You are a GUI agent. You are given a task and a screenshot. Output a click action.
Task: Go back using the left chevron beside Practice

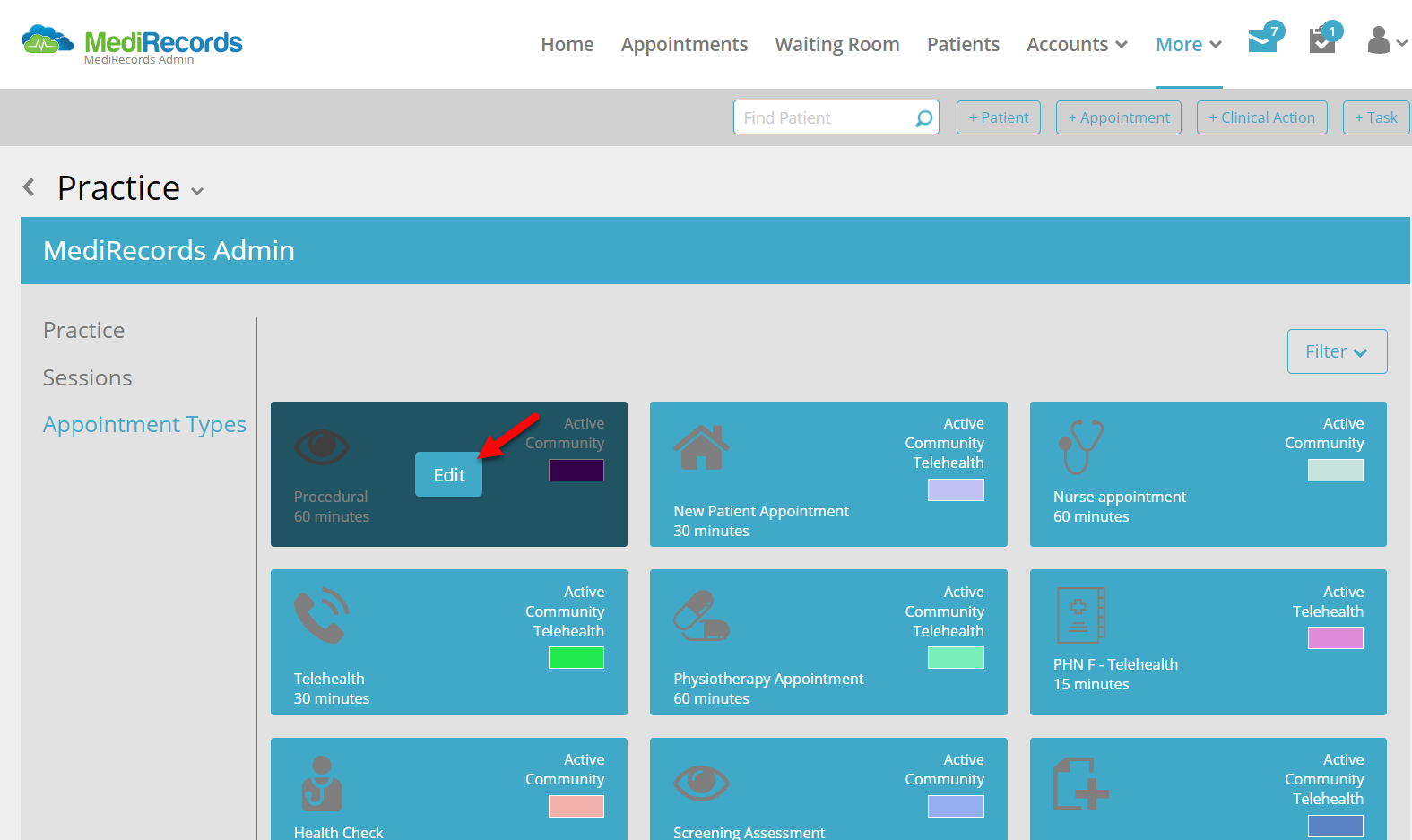point(29,186)
